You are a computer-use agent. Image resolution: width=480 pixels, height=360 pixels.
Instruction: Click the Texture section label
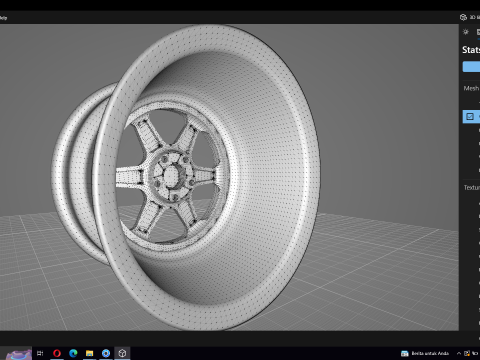tap(472, 188)
